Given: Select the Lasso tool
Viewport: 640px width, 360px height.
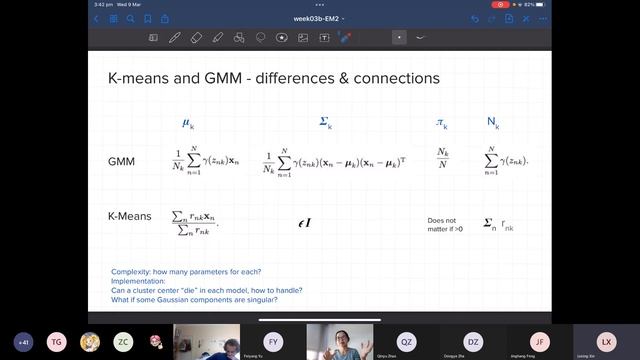Looking at the screenshot, I should 260,38.
